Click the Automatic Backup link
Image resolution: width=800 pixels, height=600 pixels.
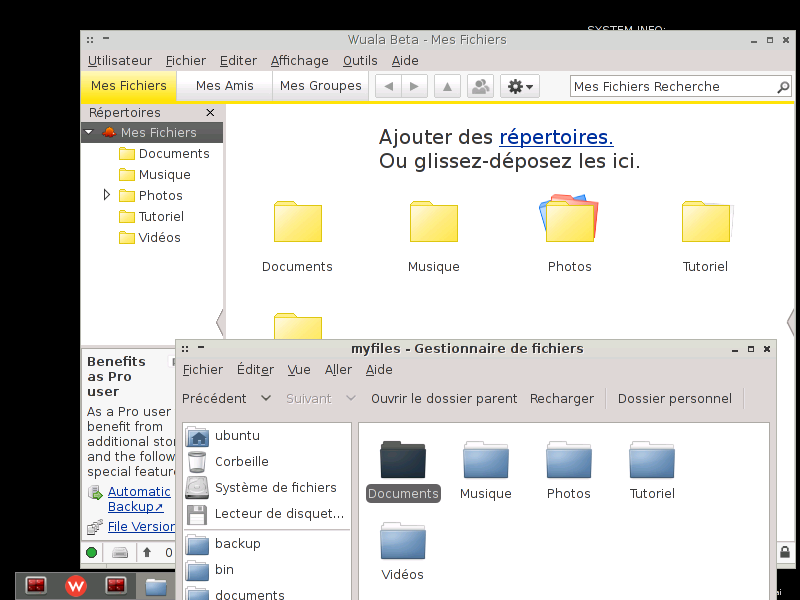pos(139,499)
